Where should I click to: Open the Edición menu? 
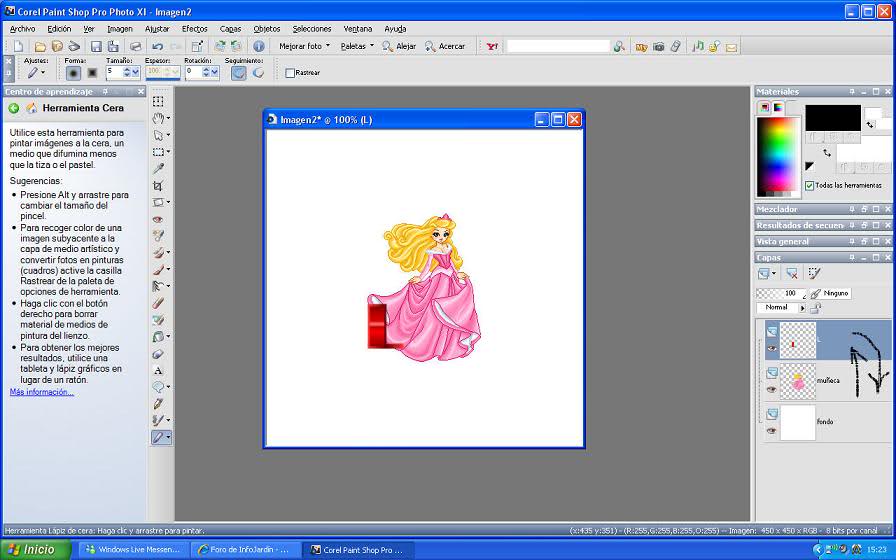(x=59, y=29)
